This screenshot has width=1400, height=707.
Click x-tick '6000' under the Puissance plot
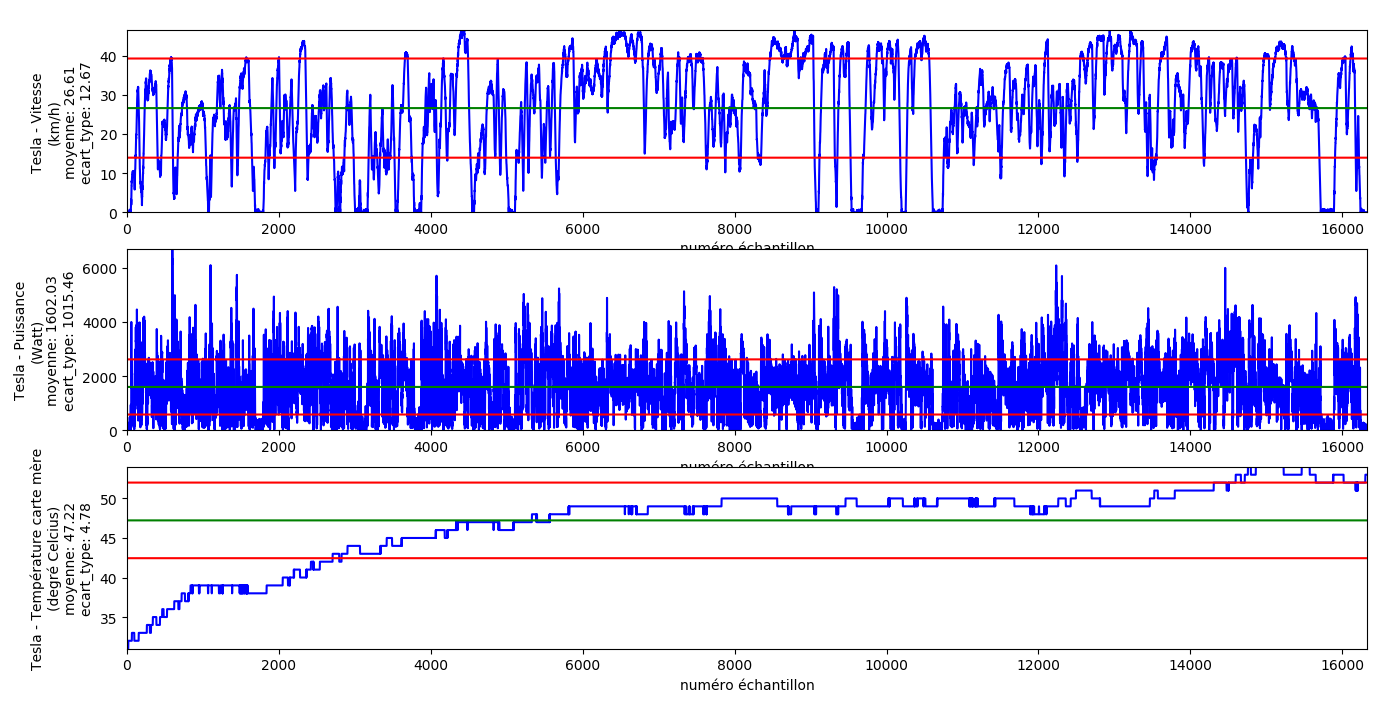pos(583,446)
